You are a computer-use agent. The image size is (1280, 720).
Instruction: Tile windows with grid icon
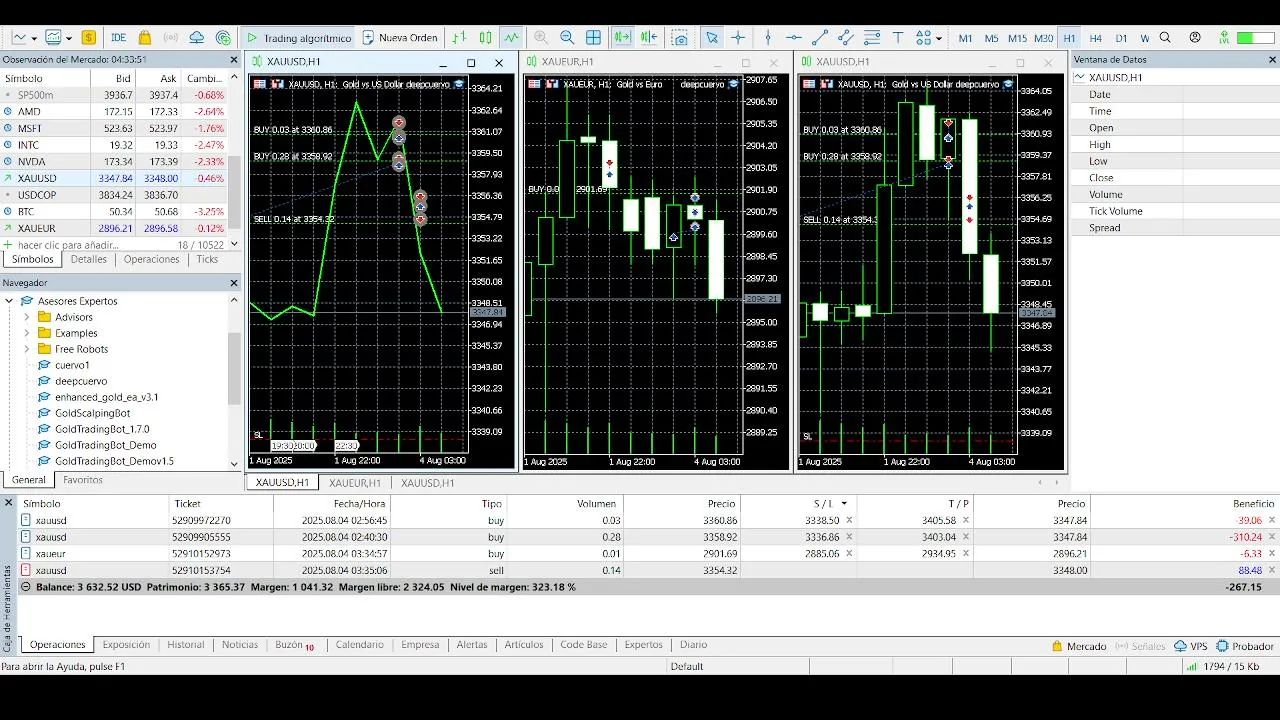click(593, 38)
